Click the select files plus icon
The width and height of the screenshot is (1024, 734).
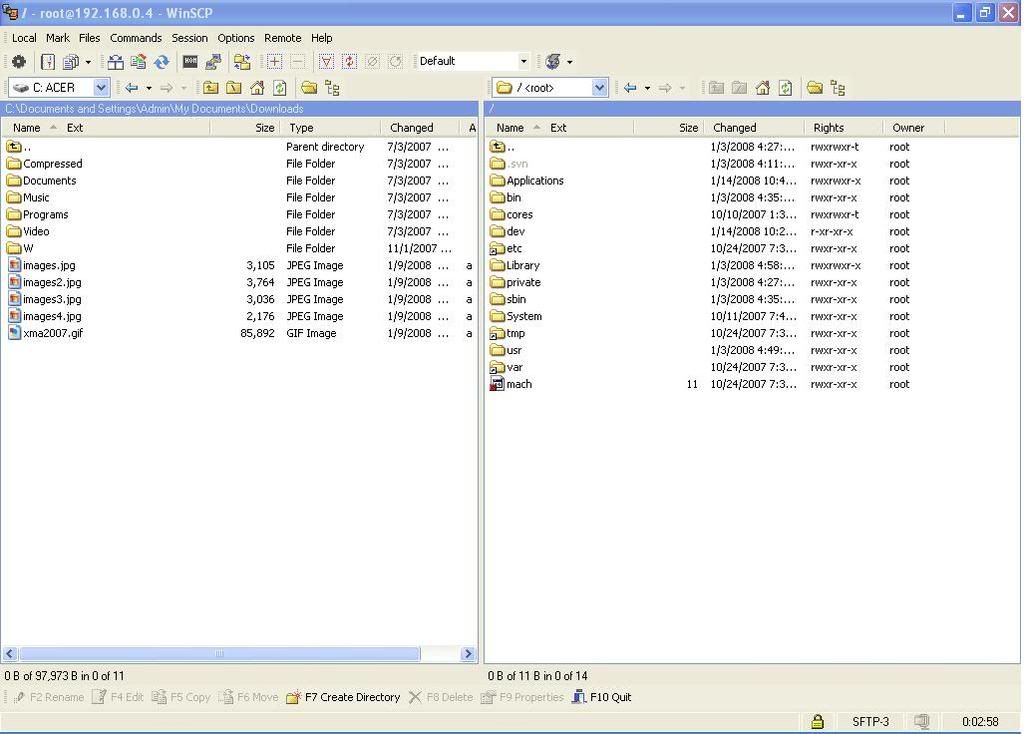(x=274, y=61)
